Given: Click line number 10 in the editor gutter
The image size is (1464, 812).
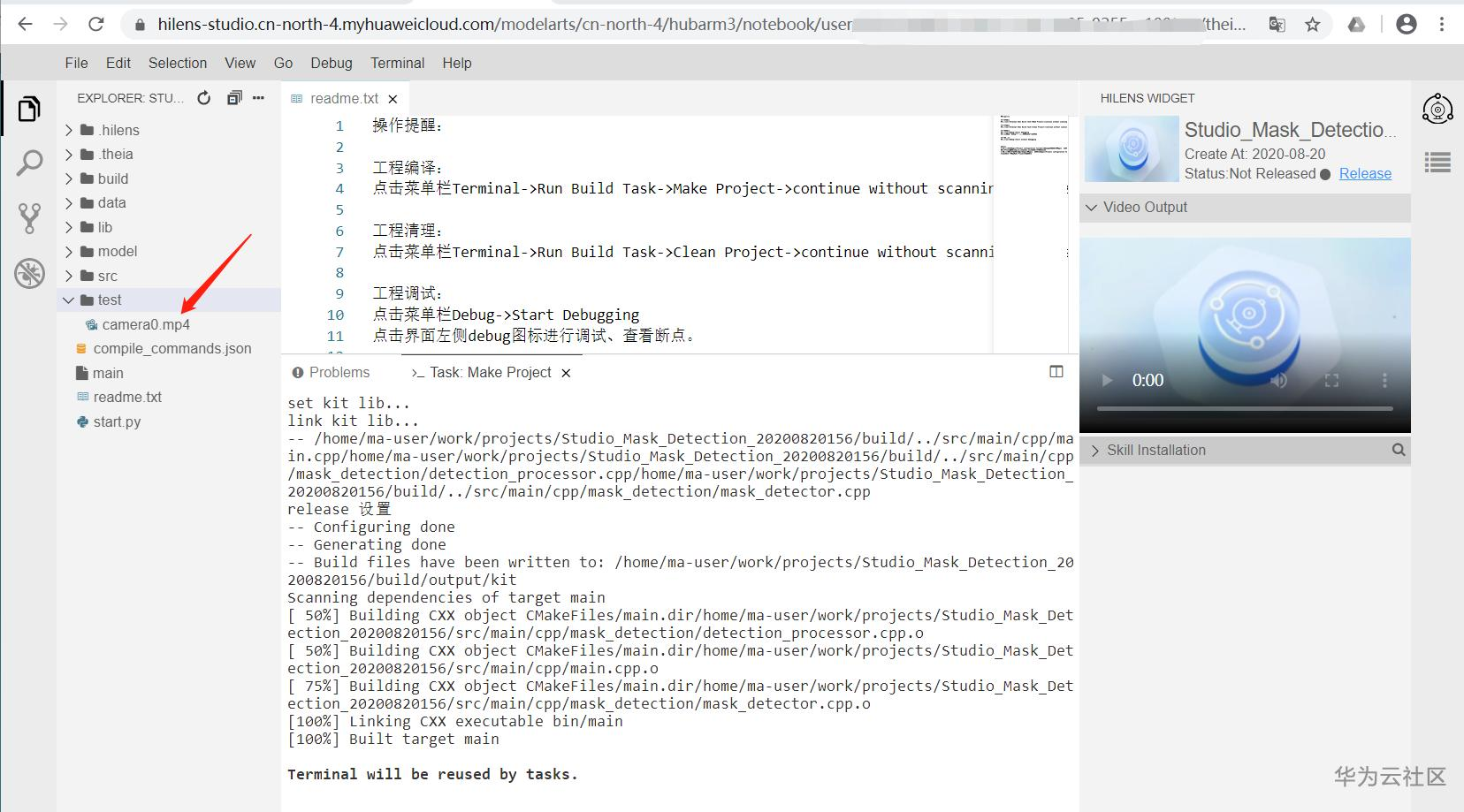Looking at the screenshot, I should (x=335, y=315).
